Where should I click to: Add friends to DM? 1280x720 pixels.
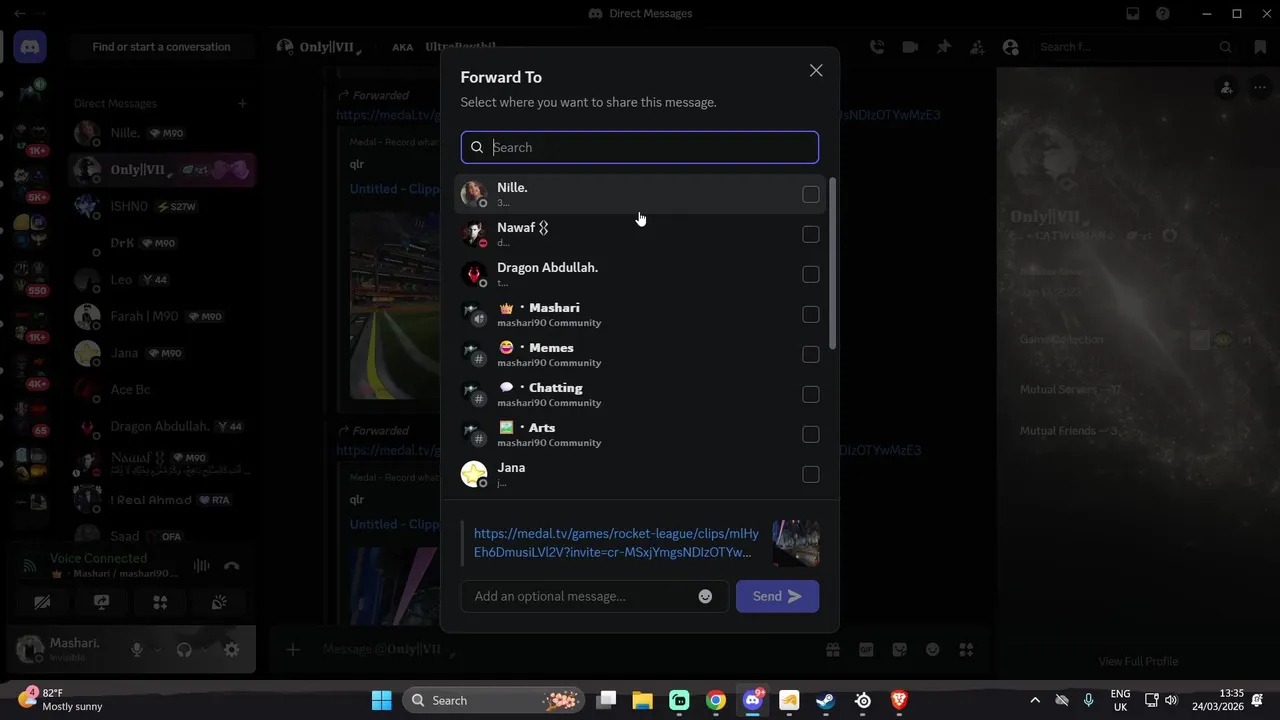tap(976, 47)
